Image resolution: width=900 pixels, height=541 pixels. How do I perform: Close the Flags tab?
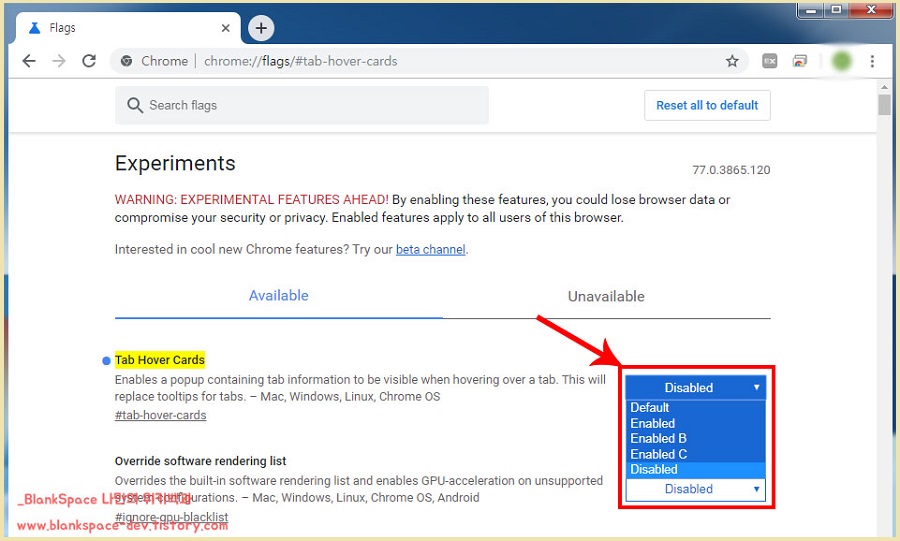[x=226, y=28]
